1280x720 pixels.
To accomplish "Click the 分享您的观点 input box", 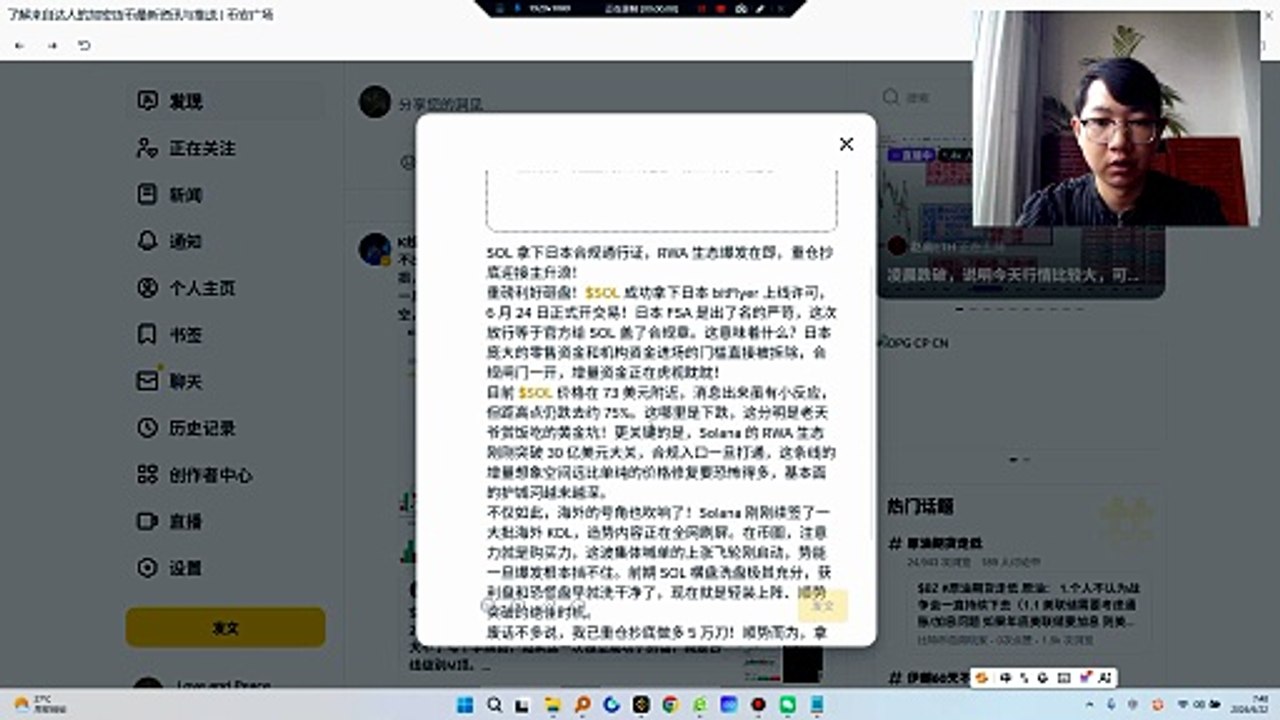I will [x=440, y=103].
